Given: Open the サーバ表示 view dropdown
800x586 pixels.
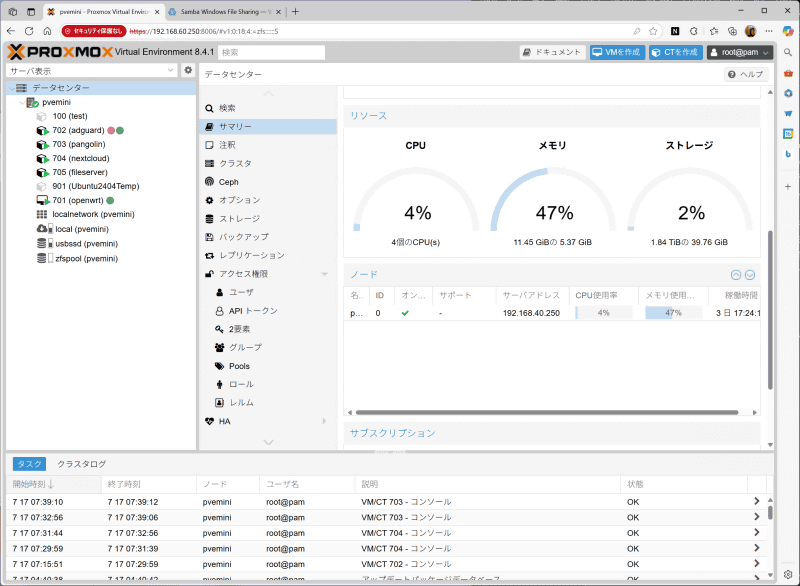Looking at the screenshot, I should coord(170,70).
